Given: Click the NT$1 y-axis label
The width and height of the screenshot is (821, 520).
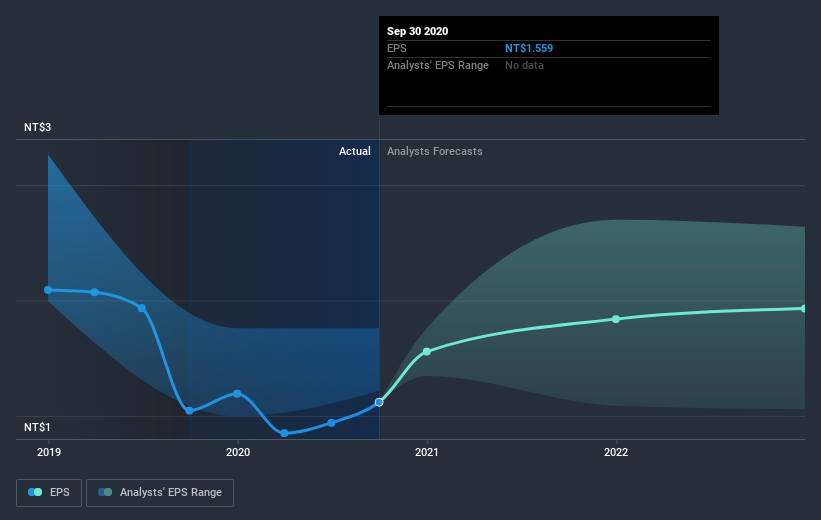Looking at the screenshot, I should click(x=37, y=427).
